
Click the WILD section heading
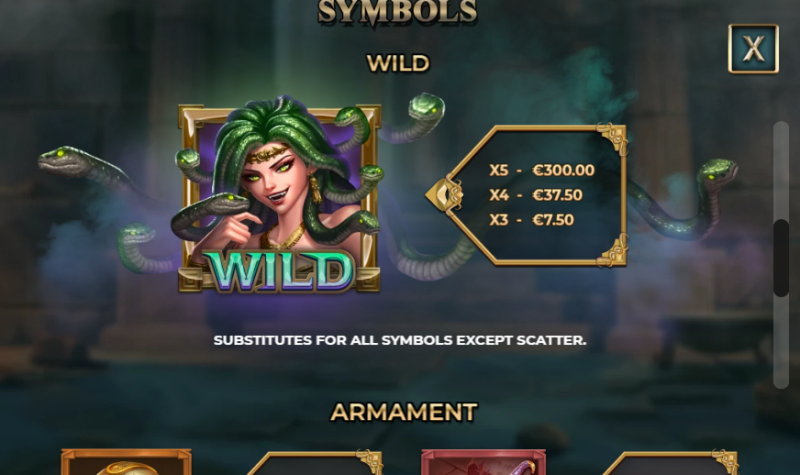(x=398, y=63)
